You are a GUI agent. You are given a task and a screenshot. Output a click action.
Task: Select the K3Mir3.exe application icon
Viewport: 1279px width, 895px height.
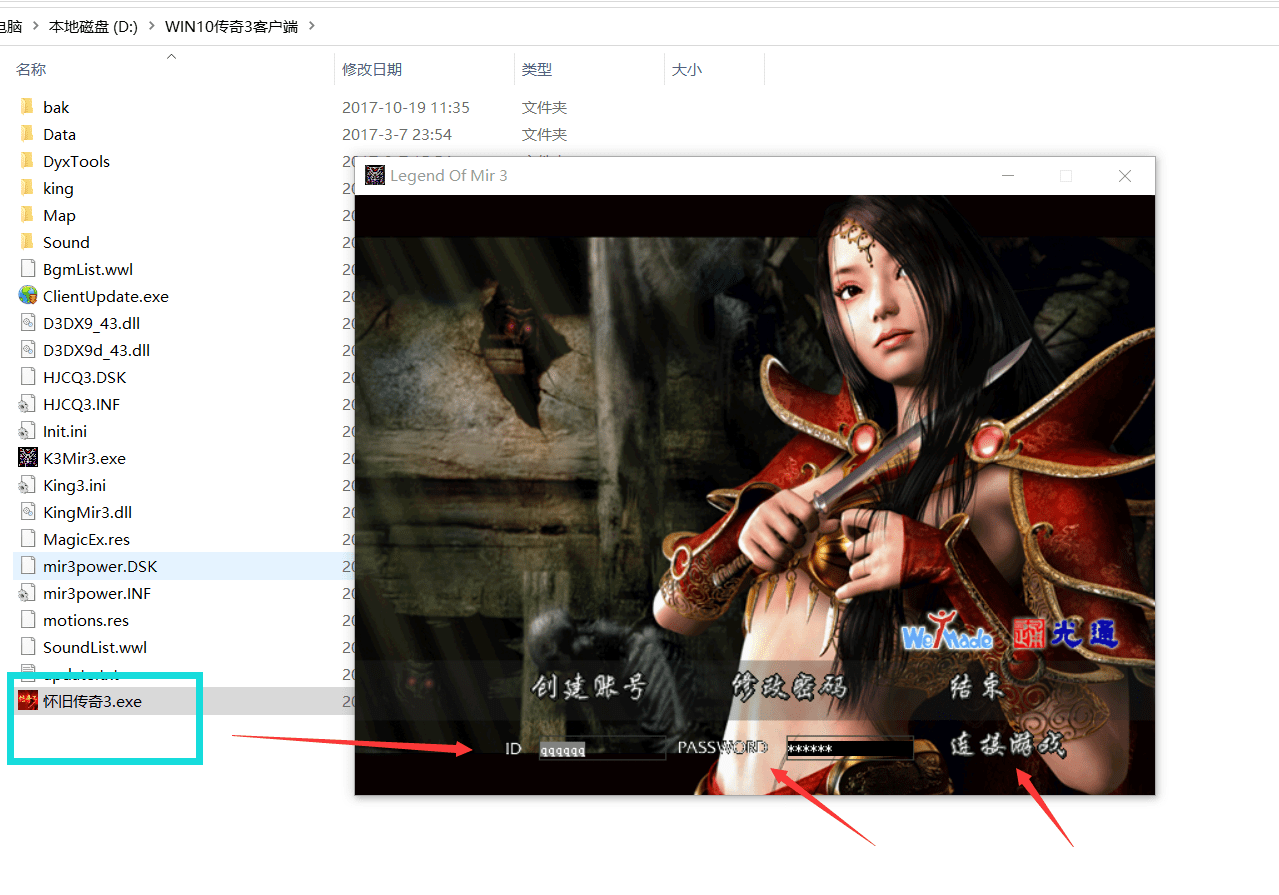coord(27,458)
